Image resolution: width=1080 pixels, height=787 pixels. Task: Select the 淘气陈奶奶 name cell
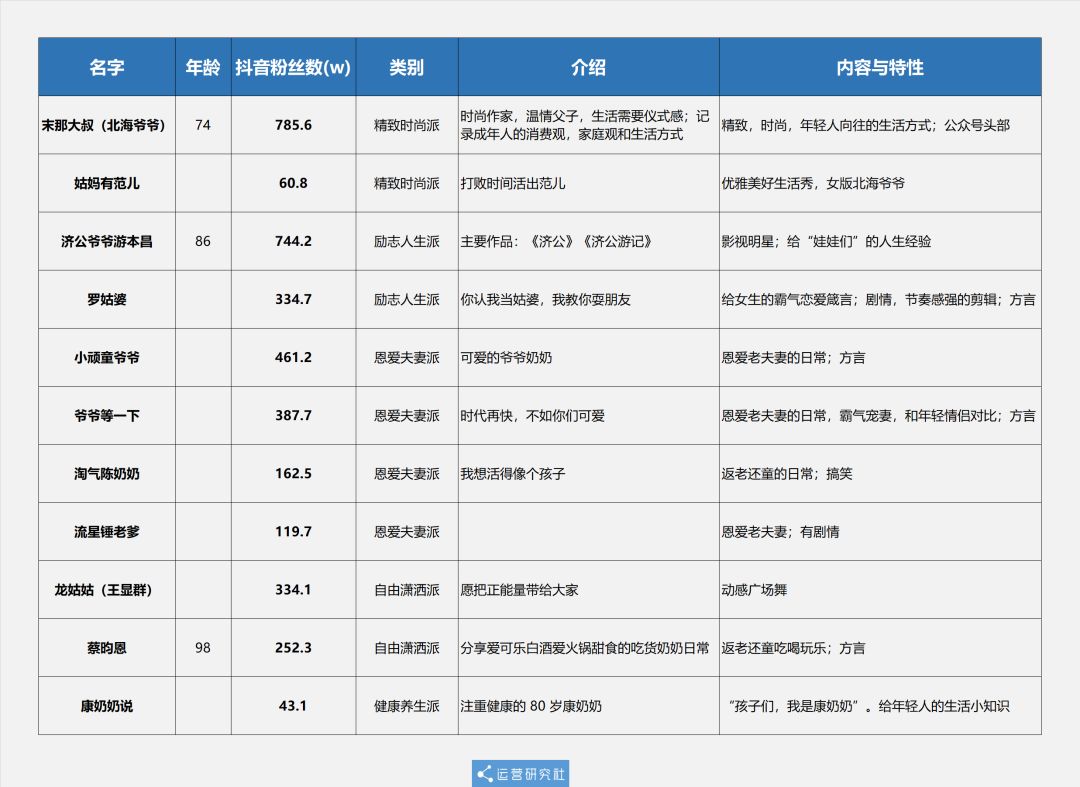pyautogui.click(x=107, y=473)
